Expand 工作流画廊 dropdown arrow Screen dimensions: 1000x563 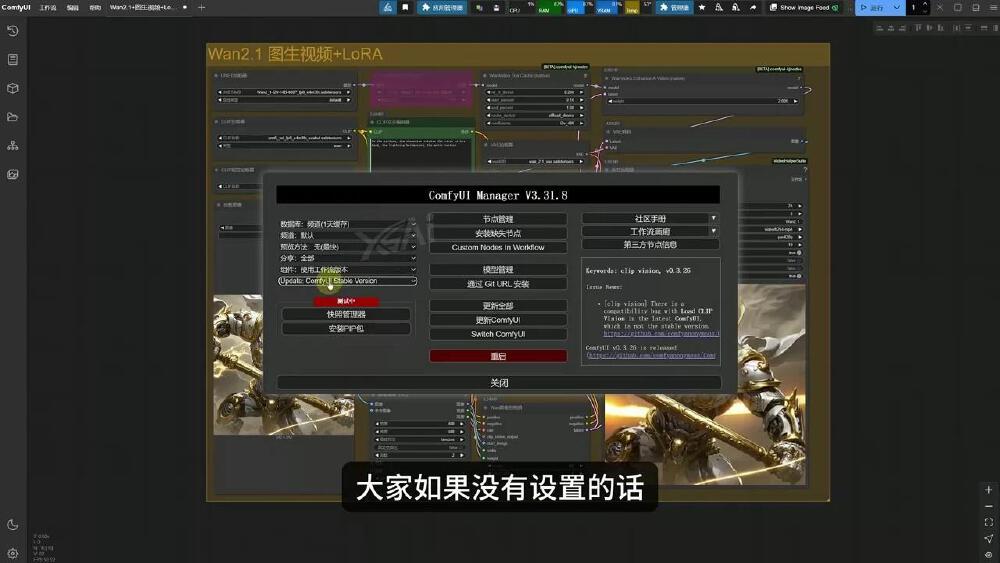(714, 231)
